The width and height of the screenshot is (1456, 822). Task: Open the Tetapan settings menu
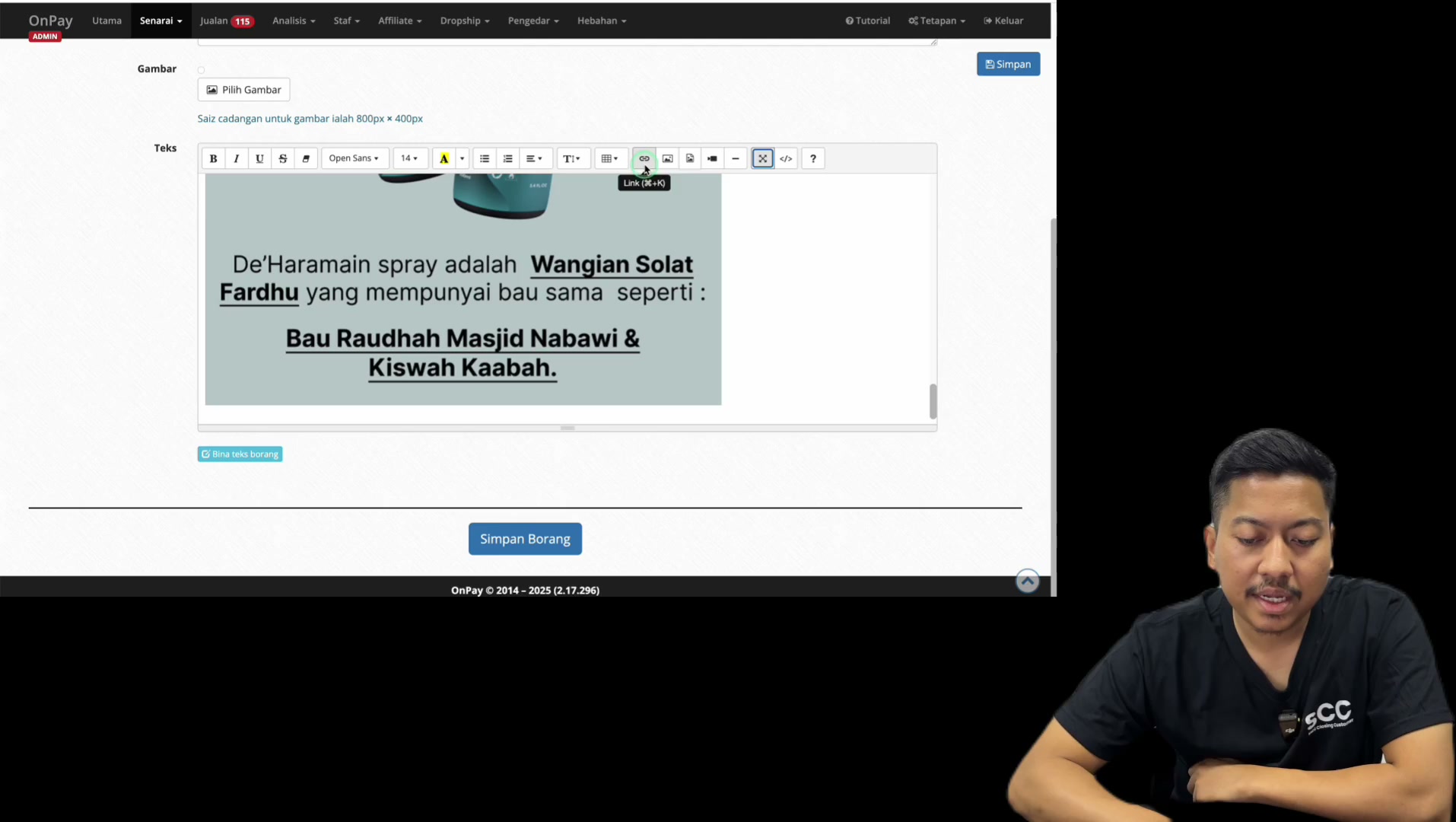tap(936, 21)
